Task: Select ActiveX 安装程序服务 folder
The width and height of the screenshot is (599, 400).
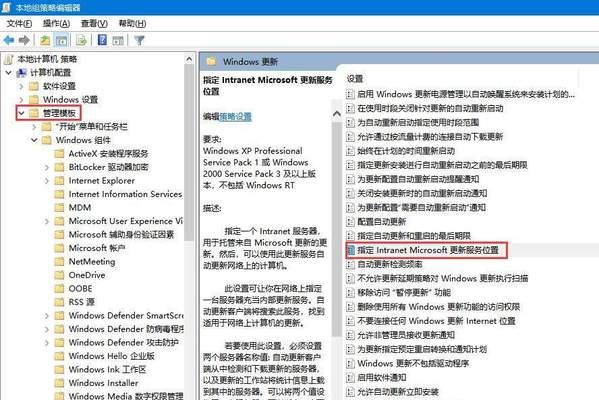Action: pos(108,154)
